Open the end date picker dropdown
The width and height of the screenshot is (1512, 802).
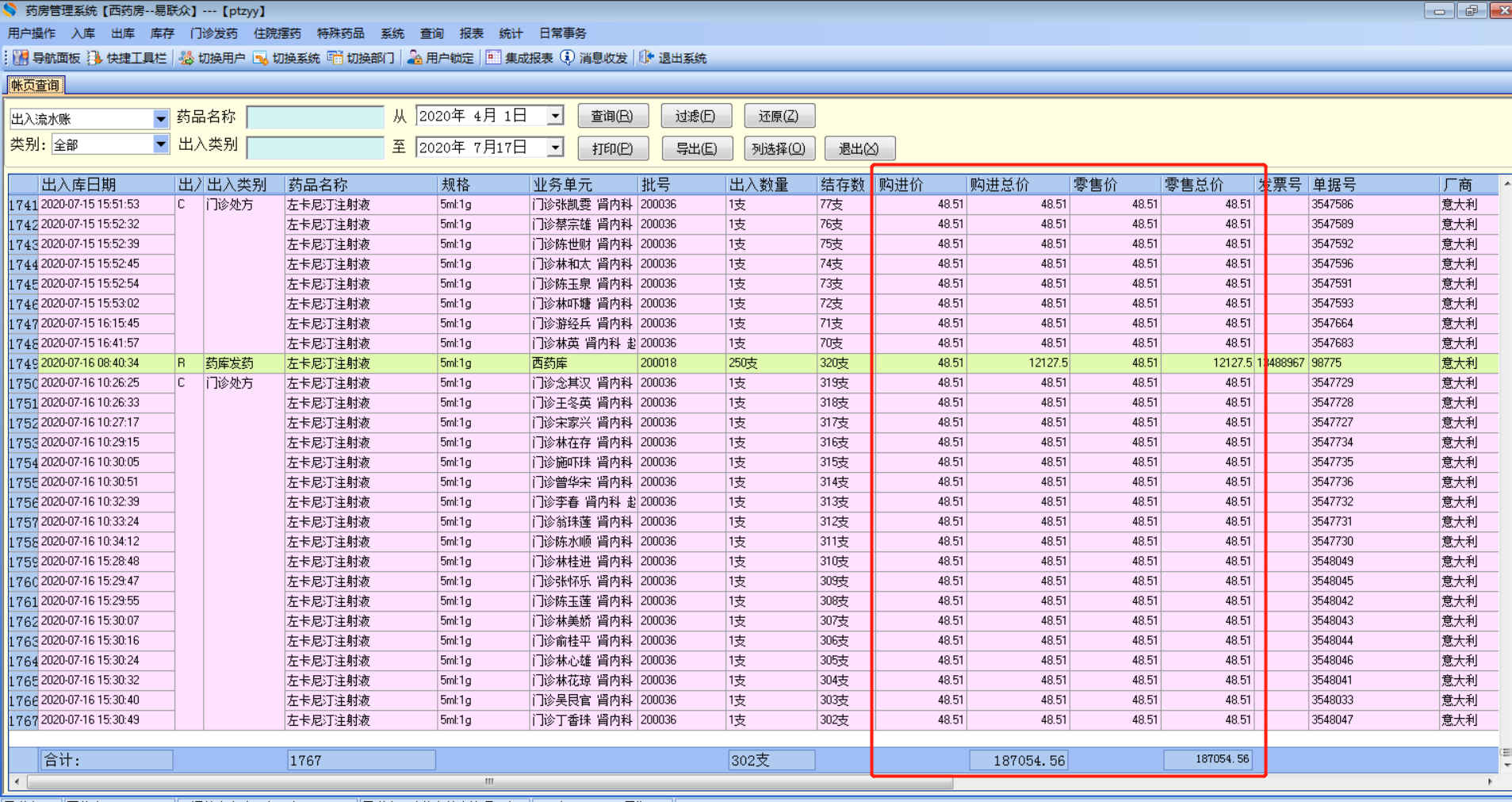coord(555,148)
